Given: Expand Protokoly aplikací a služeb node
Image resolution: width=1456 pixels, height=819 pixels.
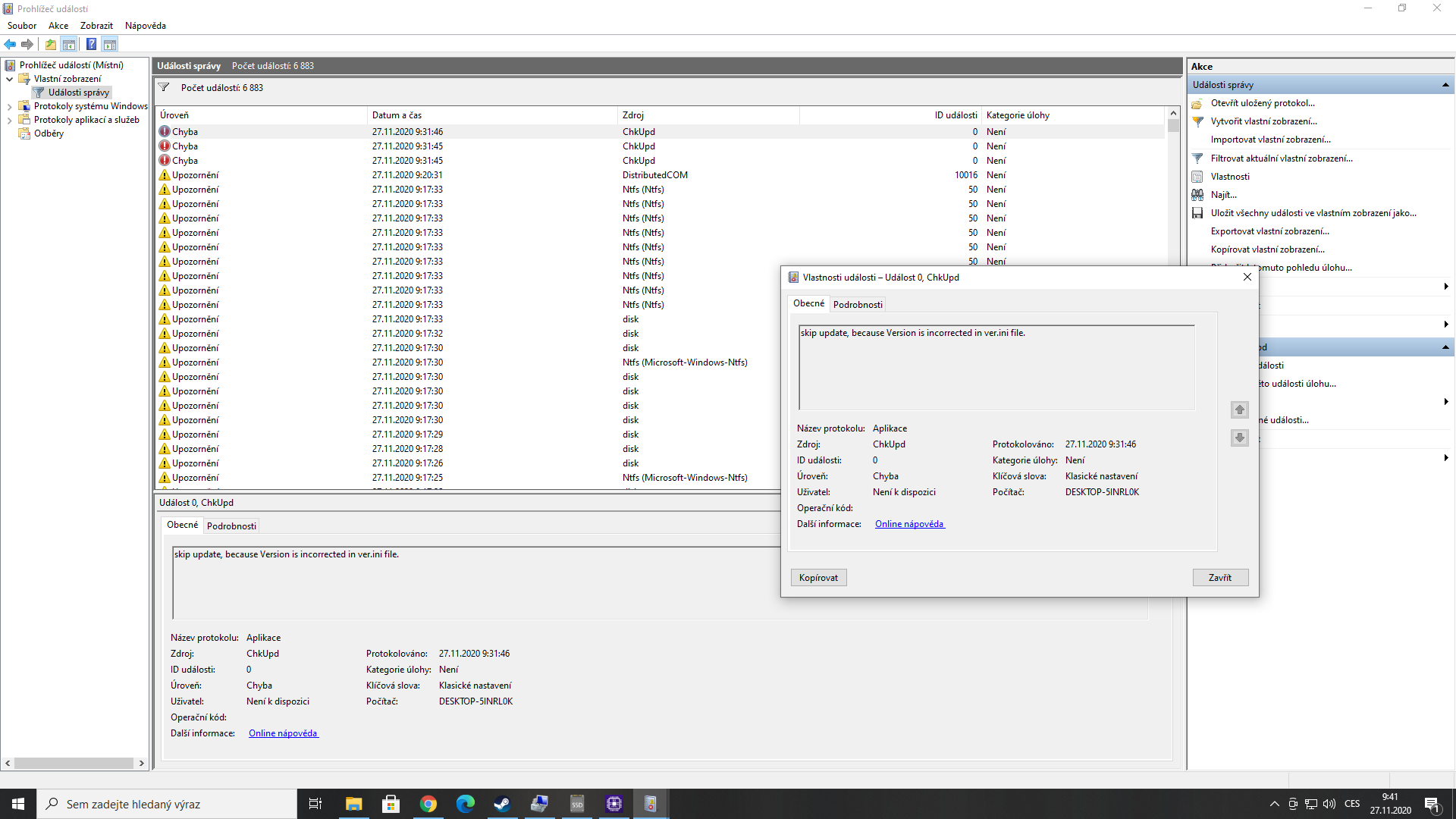Looking at the screenshot, I should click(x=9, y=121).
